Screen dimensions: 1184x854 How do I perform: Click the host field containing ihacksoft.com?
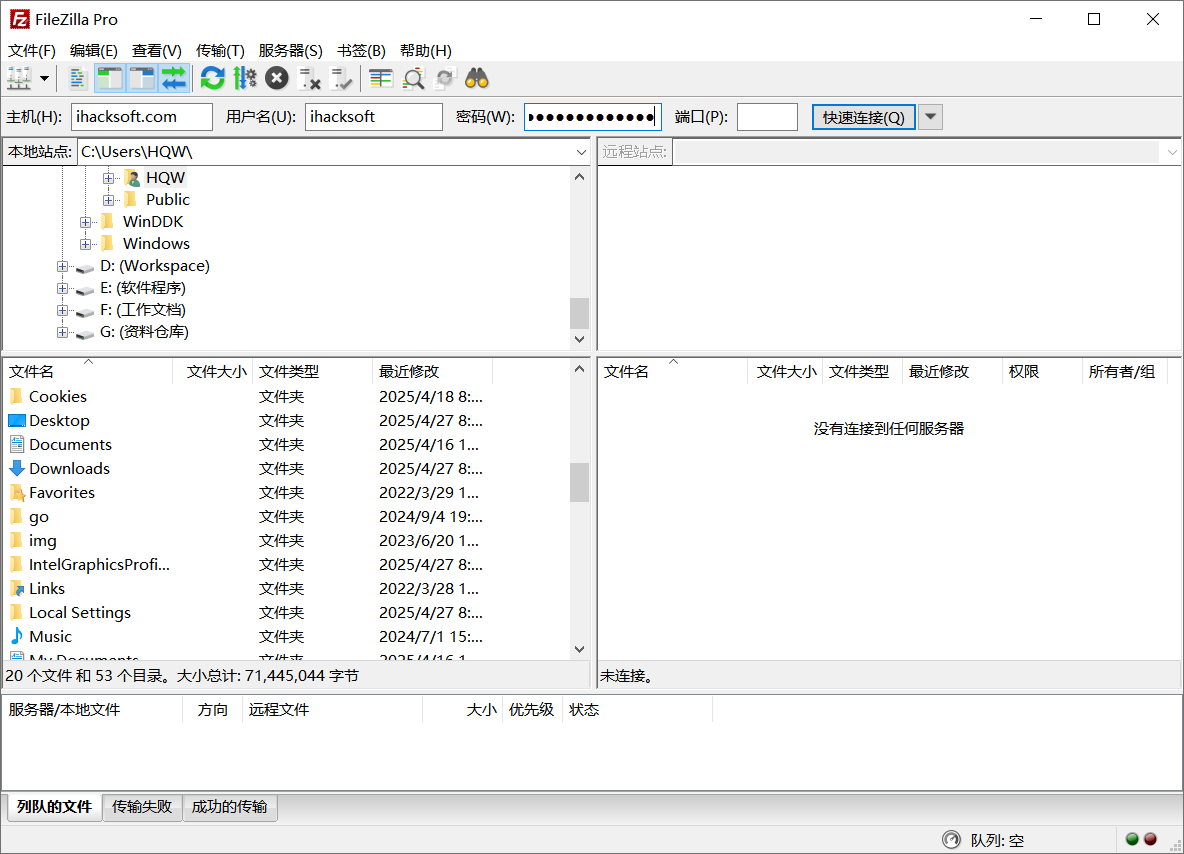[142, 117]
